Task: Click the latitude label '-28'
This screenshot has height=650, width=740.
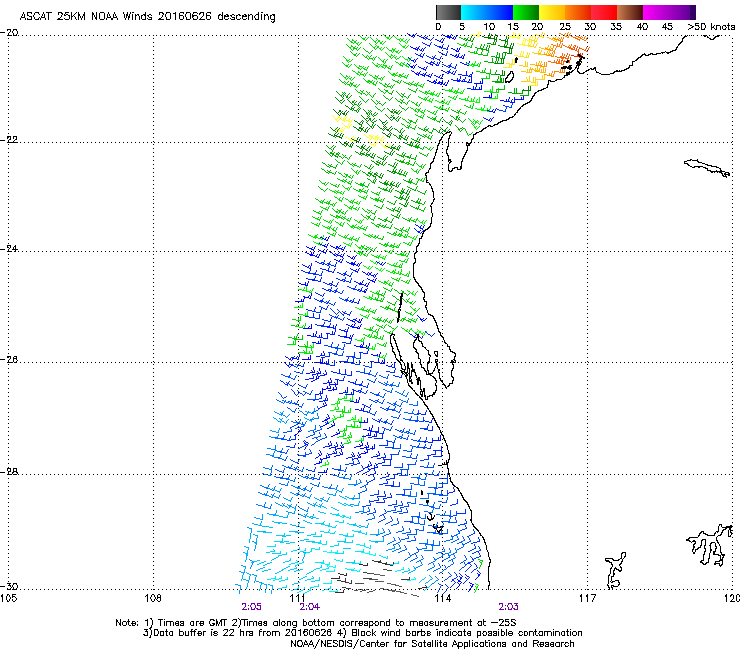Action: click(9, 472)
